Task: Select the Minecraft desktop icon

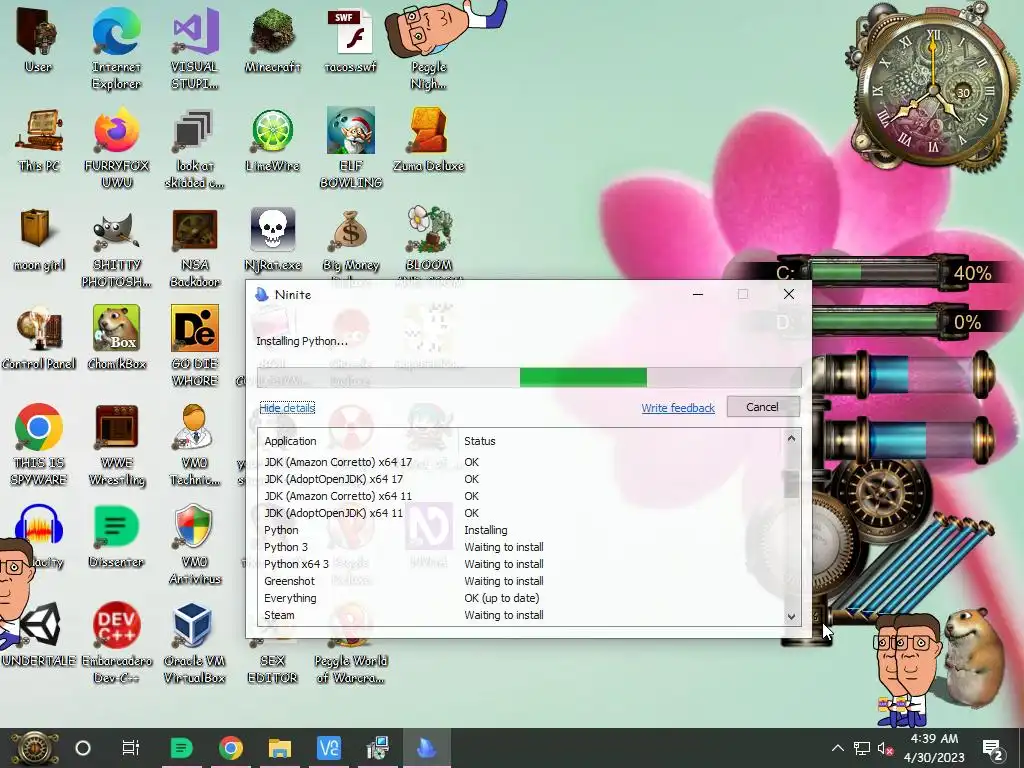Action: tap(272, 40)
